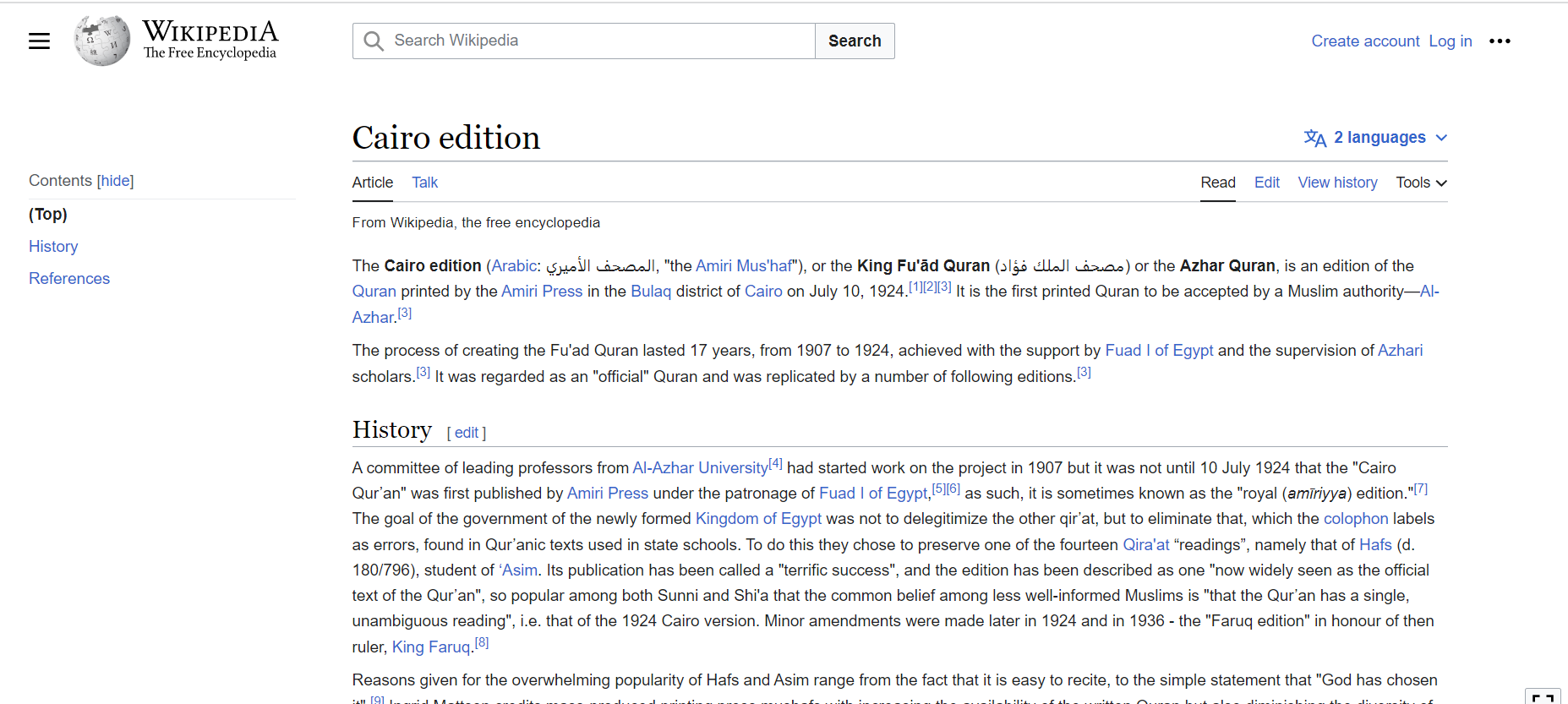Image resolution: width=1568 pixels, height=704 pixels.
Task: Expand the 2 languages dropdown
Action: pyautogui.click(x=1376, y=138)
